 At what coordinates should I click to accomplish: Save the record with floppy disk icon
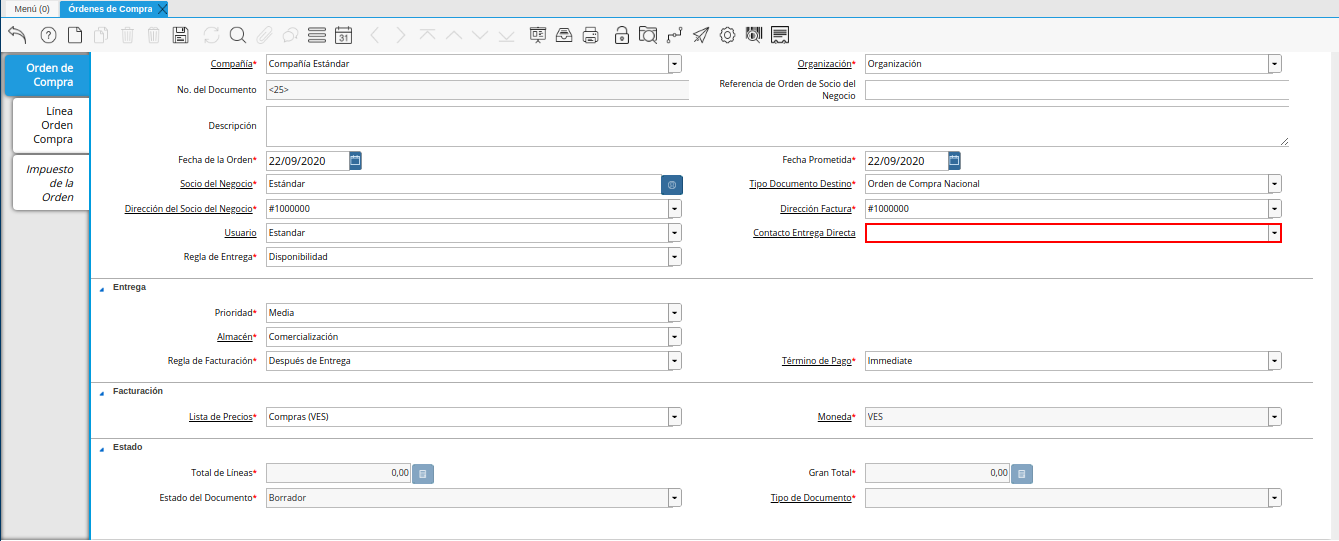180,35
